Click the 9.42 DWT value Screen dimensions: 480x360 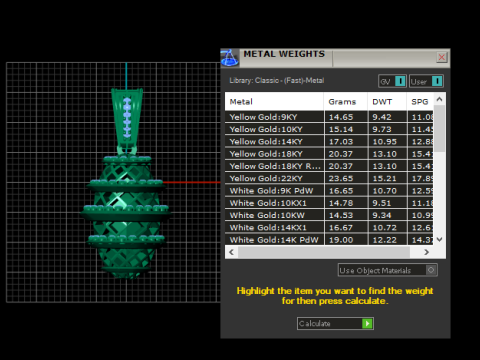click(x=382, y=117)
